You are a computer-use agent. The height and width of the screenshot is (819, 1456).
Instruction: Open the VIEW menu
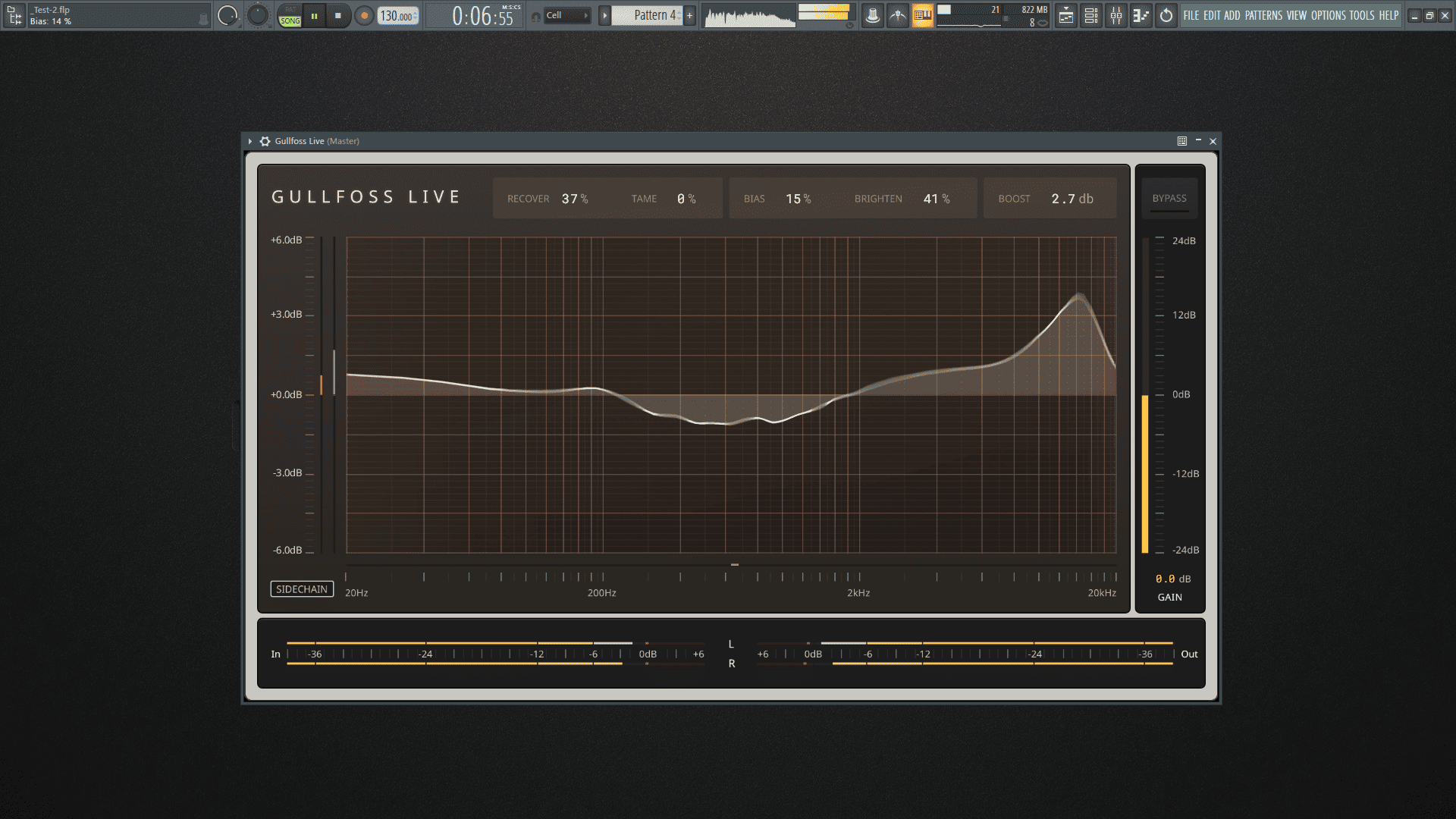pos(1297,15)
